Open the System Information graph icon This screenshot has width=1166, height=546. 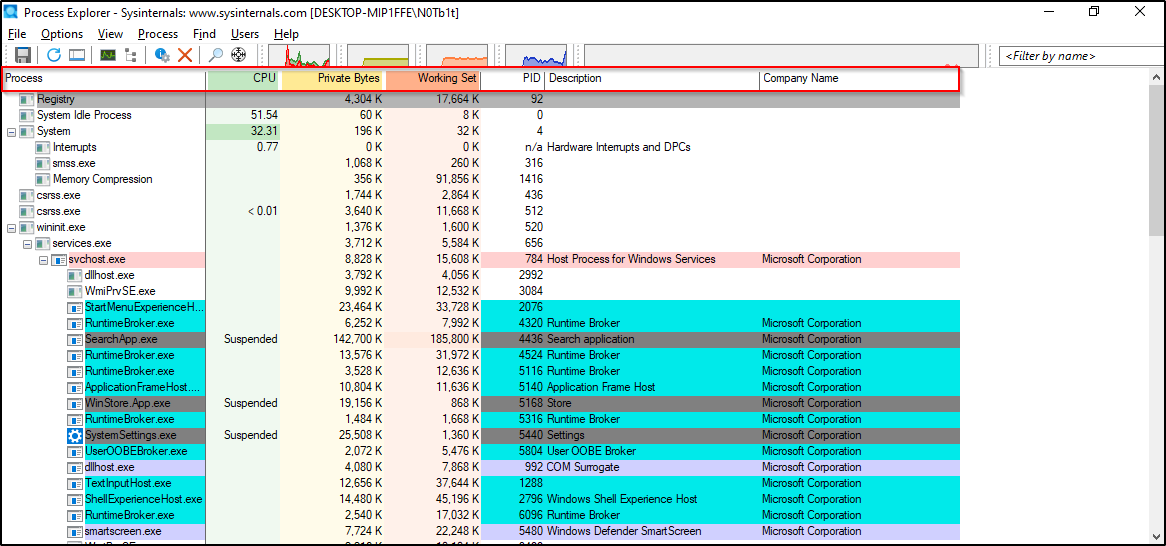pos(108,55)
